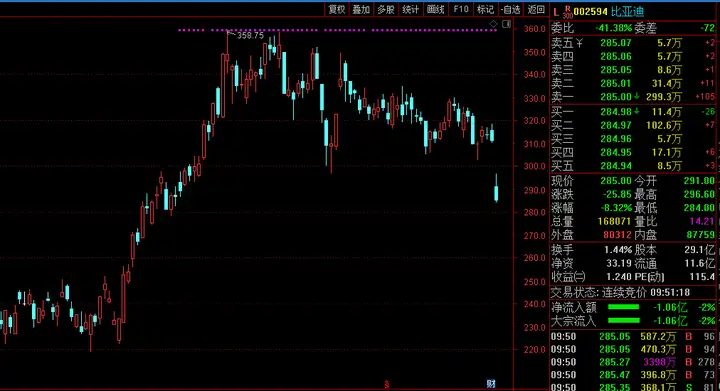Click the red L icon before the stock code
720x391 pixels.
tap(556, 12)
